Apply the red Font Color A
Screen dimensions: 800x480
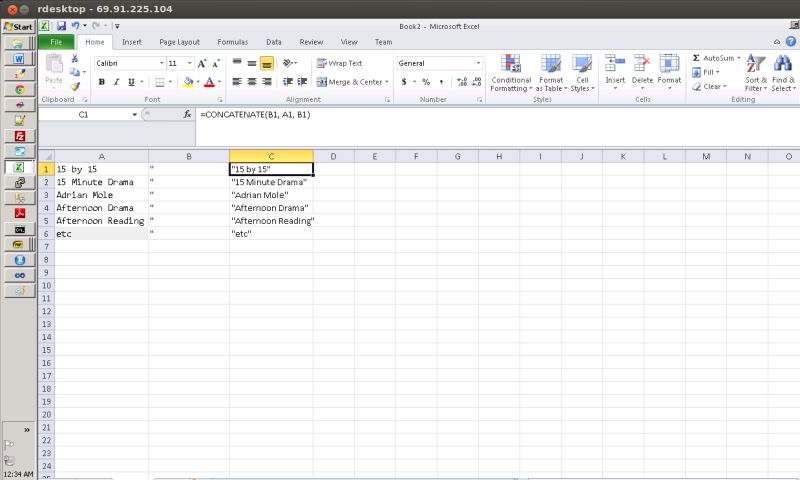[209, 82]
